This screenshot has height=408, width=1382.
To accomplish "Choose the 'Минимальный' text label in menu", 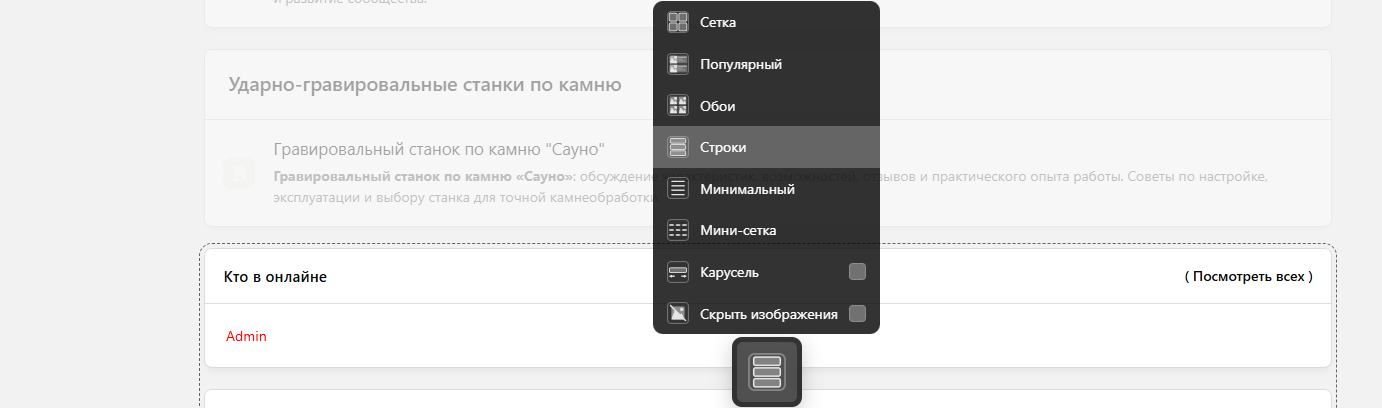I will click(747, 189).
